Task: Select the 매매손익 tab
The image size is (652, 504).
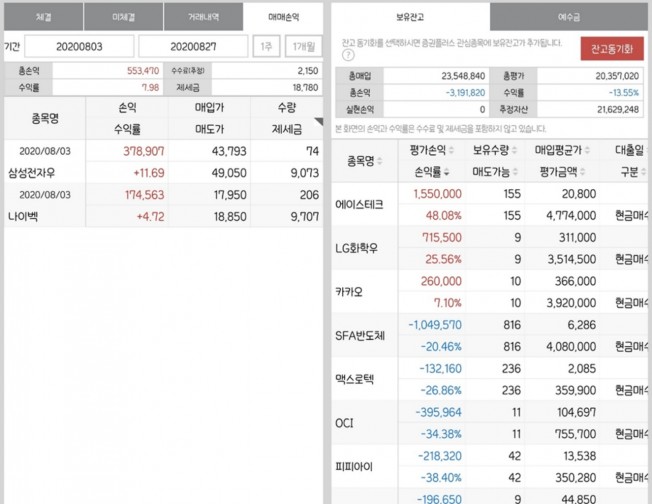Action: [283, 17]
